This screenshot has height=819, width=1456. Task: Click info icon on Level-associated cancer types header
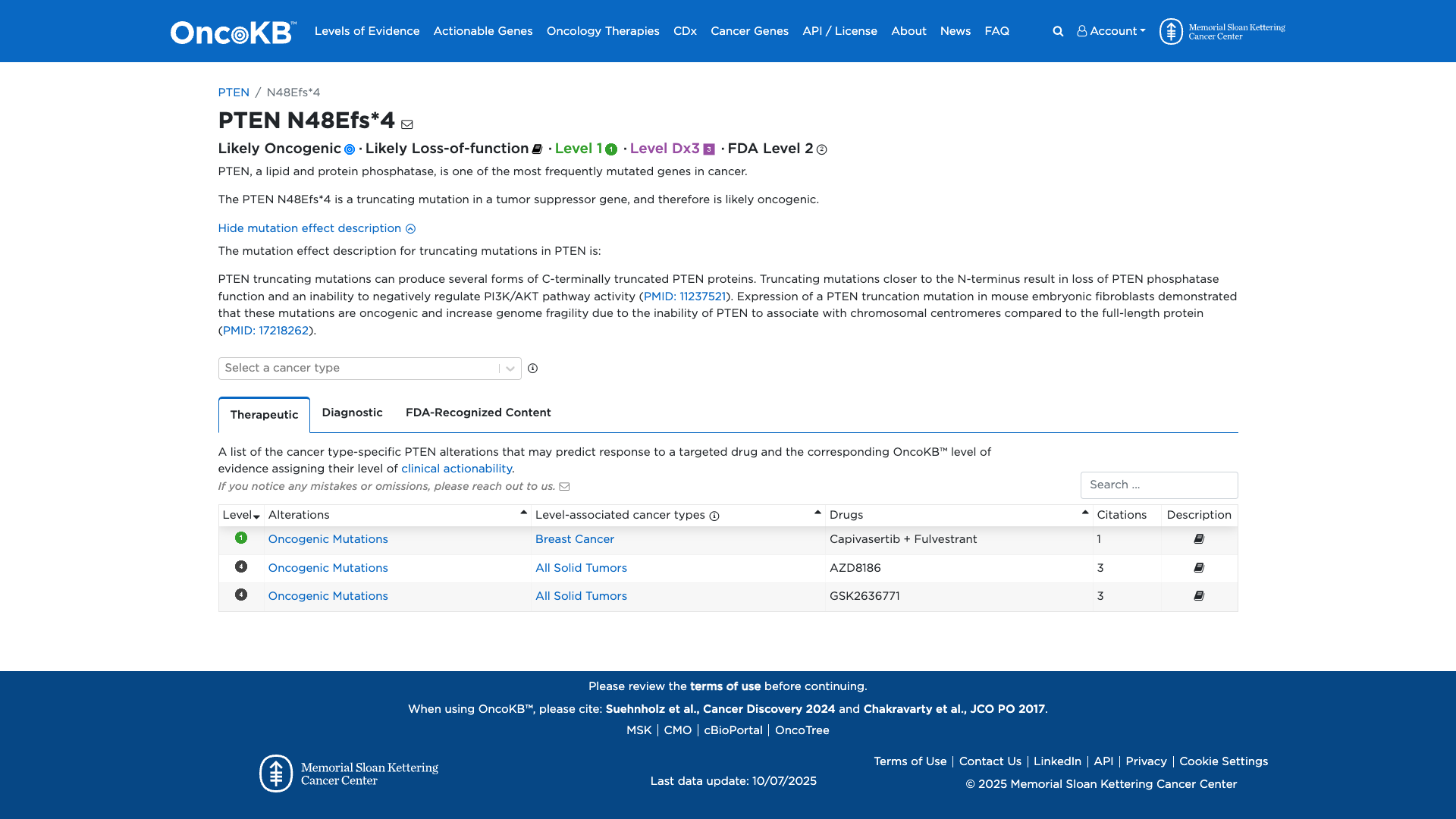point(714,516)
